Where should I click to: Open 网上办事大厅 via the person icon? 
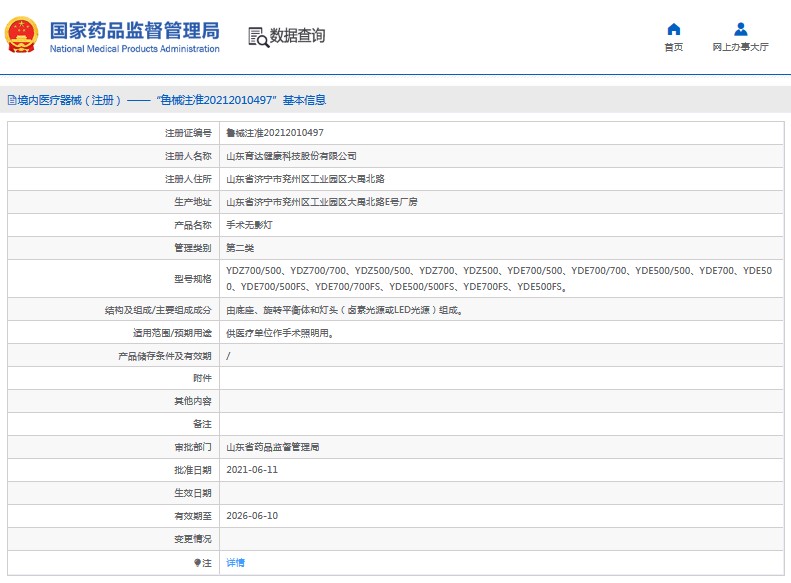pos(740,29)
